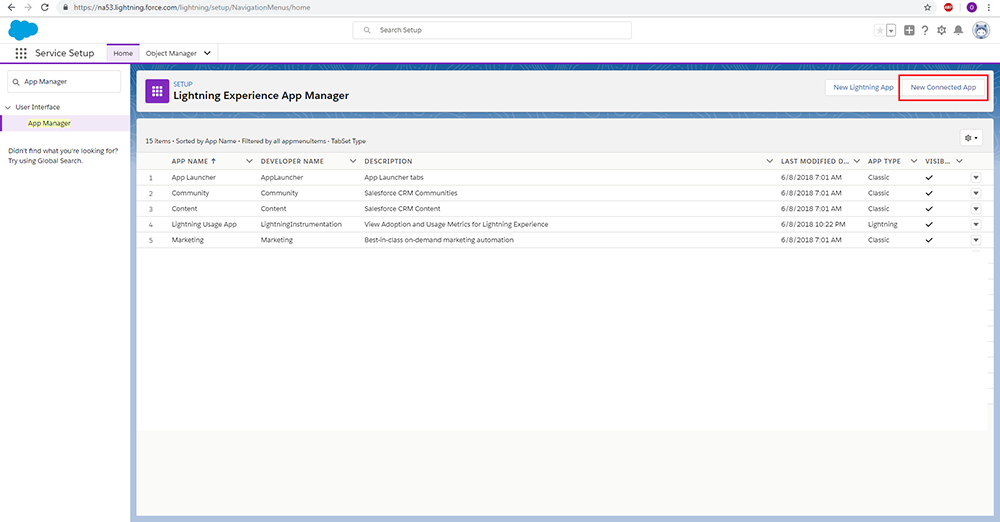Viewport: 1000px width, 522px height.
Task: Click the Salesforce CRM Communities description
Action: (411, 193)
